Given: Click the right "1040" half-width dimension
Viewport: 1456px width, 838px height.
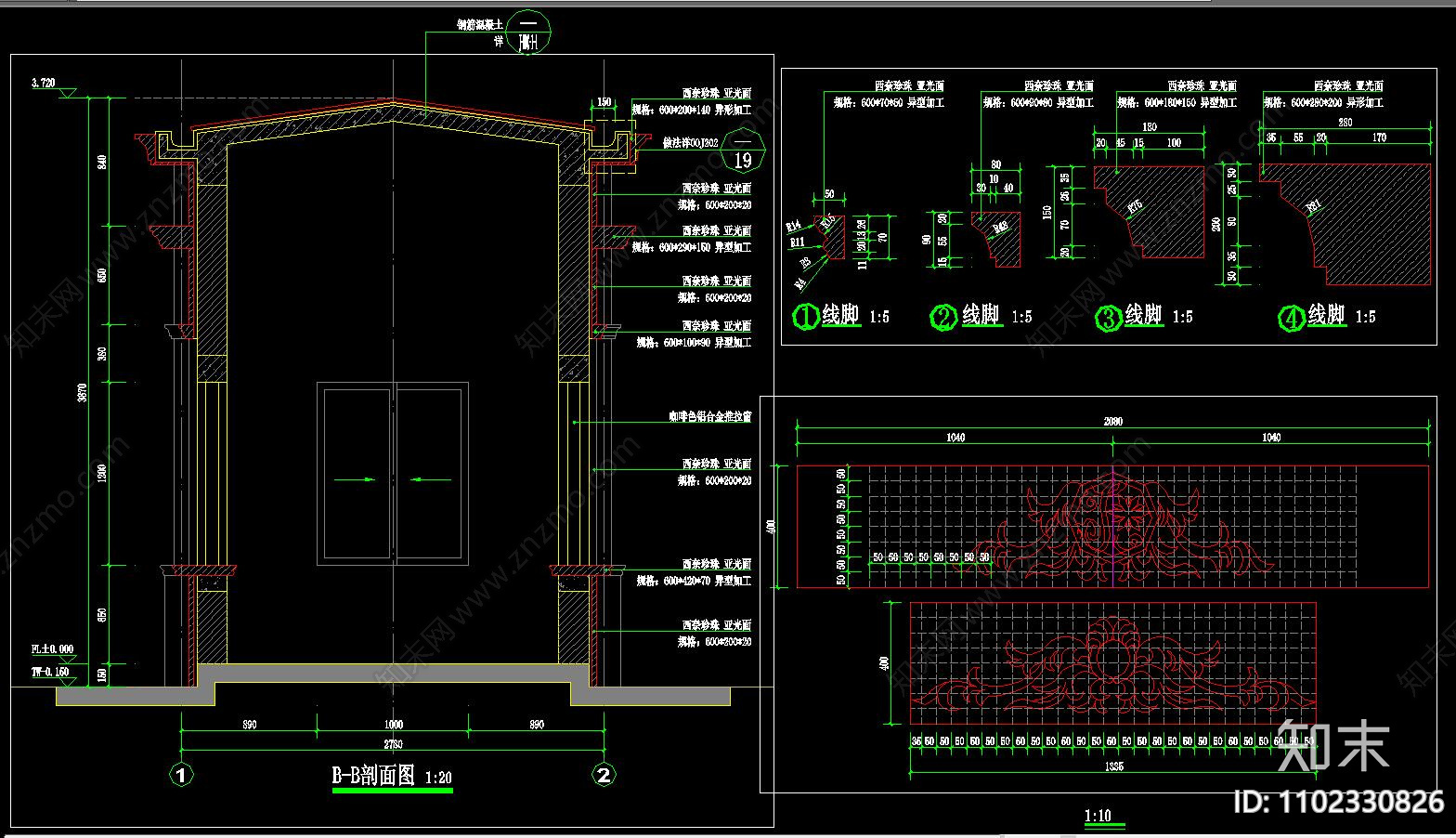Looking at the screenshot, I should click(1271, 438).
